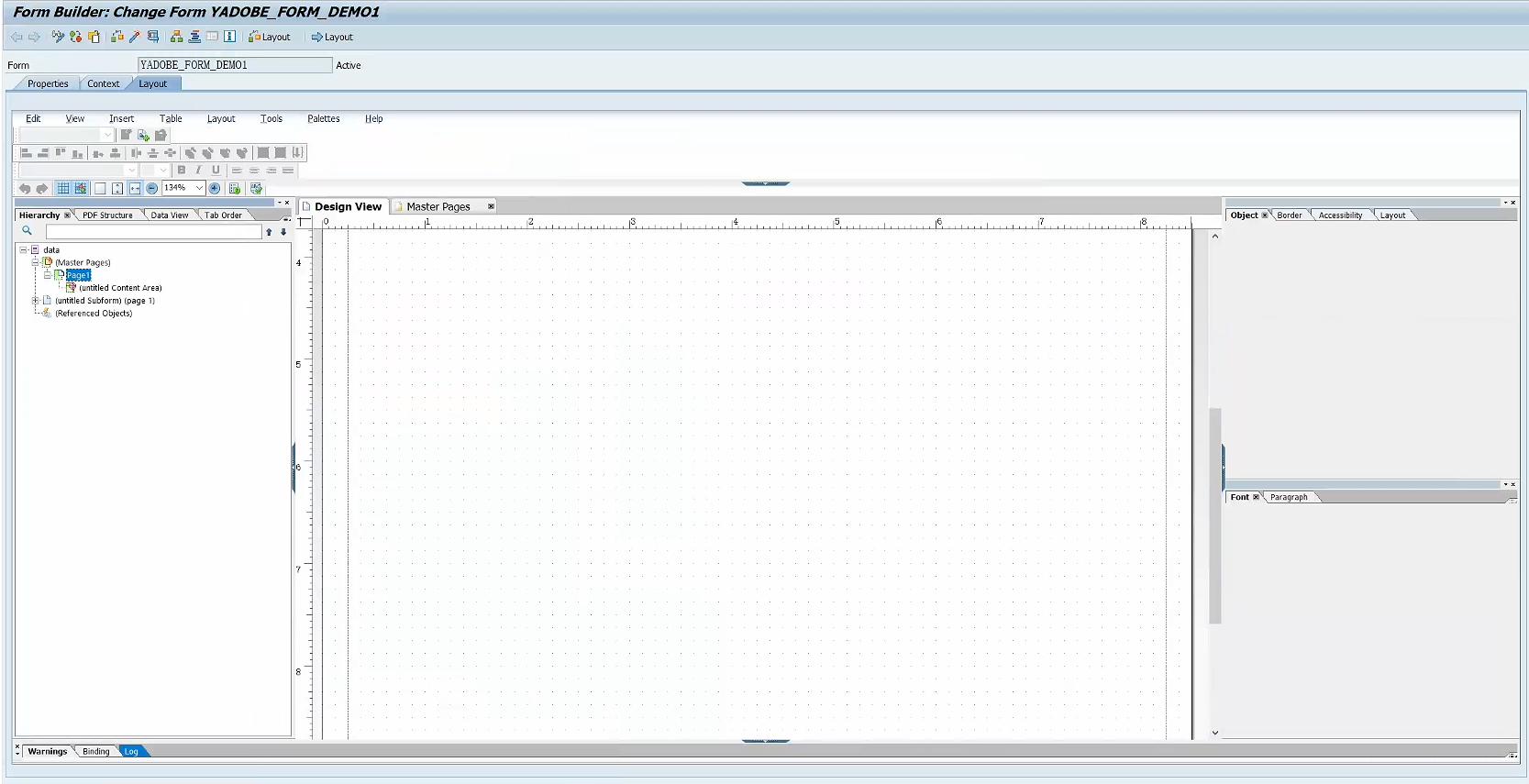The width and height of the screenshot is (1529, 784).
Task: Expand the untitled Subform tree node
Action: [x=36, y=301]
